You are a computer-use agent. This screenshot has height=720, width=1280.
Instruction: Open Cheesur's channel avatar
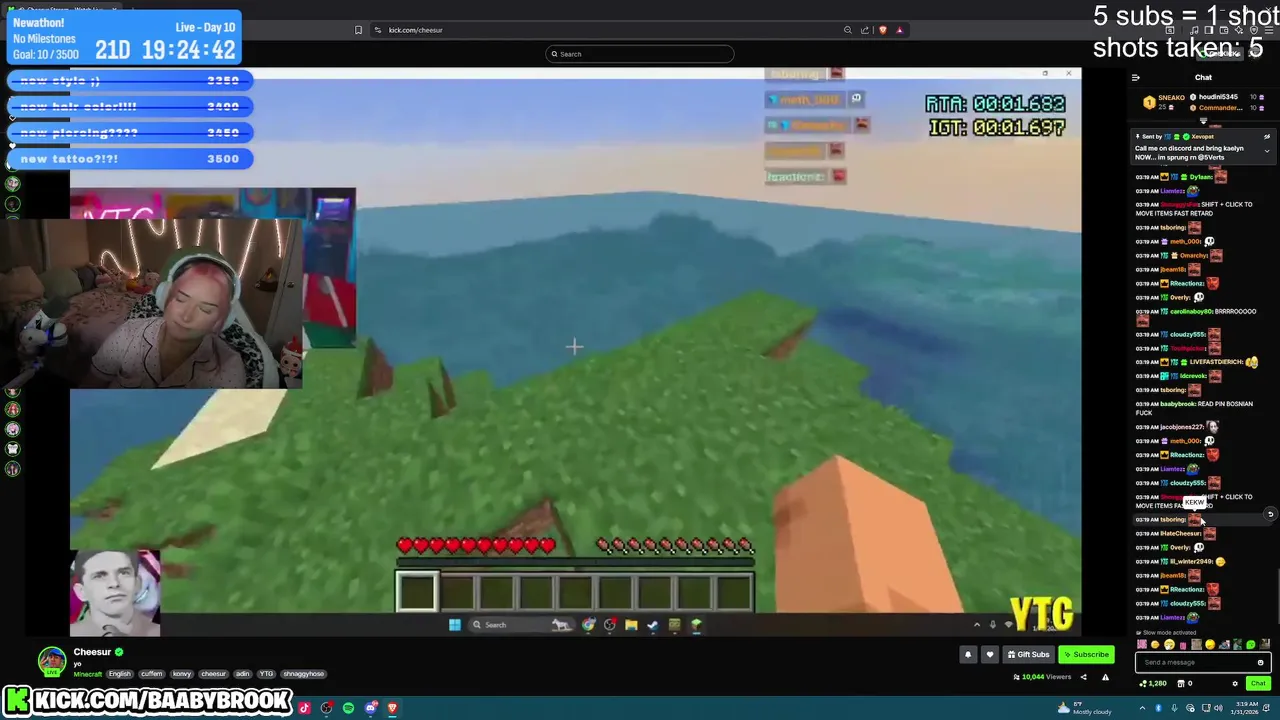tap(52, 661)
